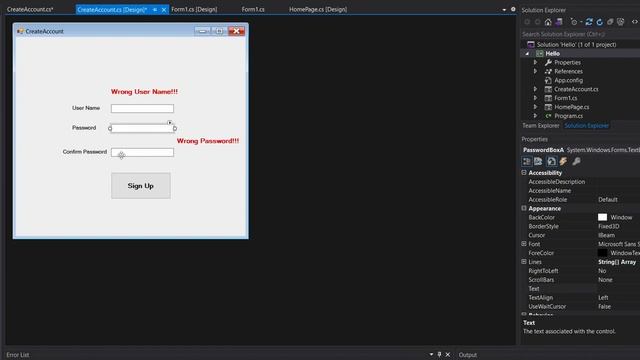Switch to the CreateAccount.cs* code tab
This screenshot has width=640, height=360.
point(30,9)
